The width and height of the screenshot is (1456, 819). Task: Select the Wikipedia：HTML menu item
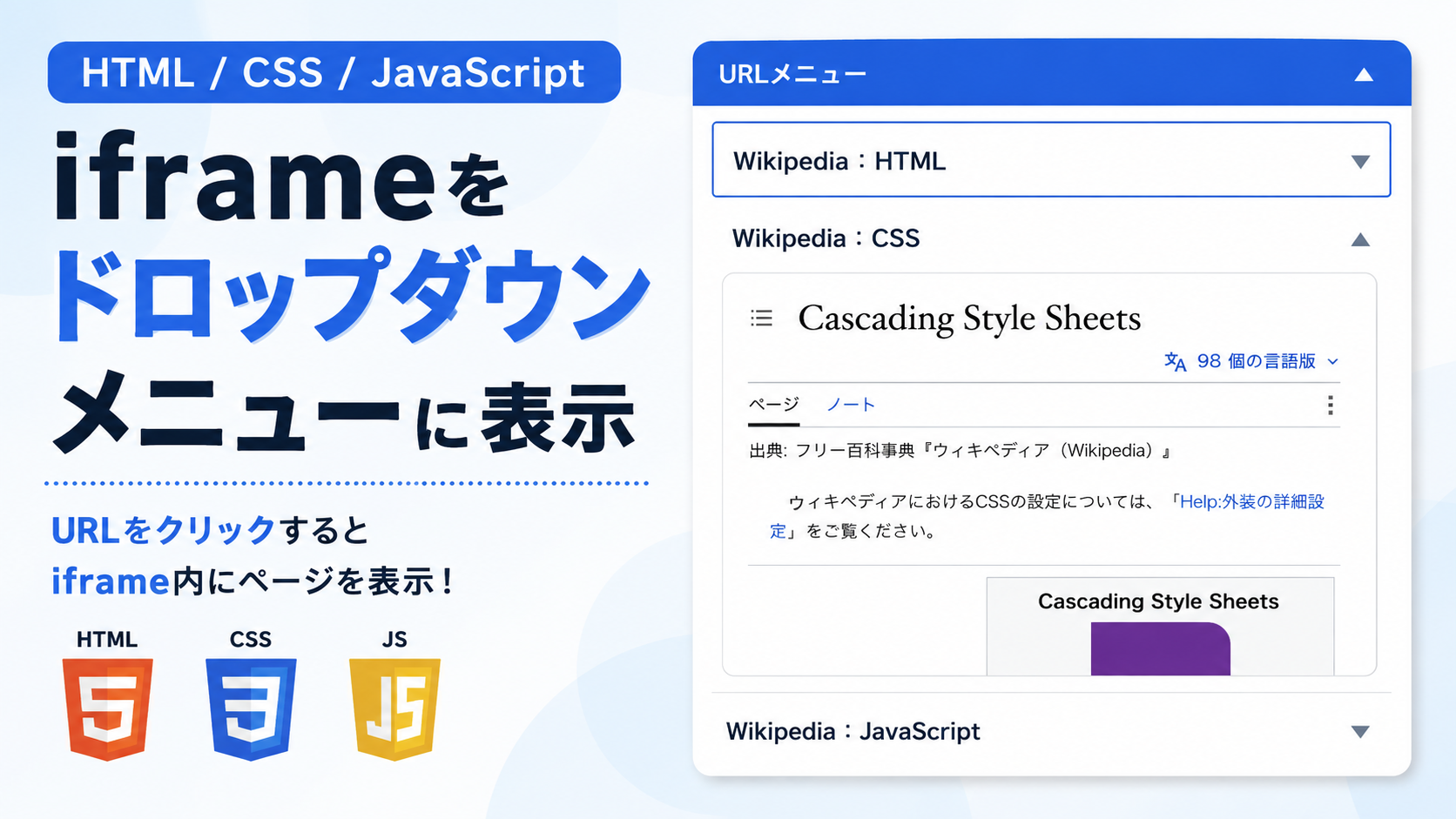click(1051, 160)
